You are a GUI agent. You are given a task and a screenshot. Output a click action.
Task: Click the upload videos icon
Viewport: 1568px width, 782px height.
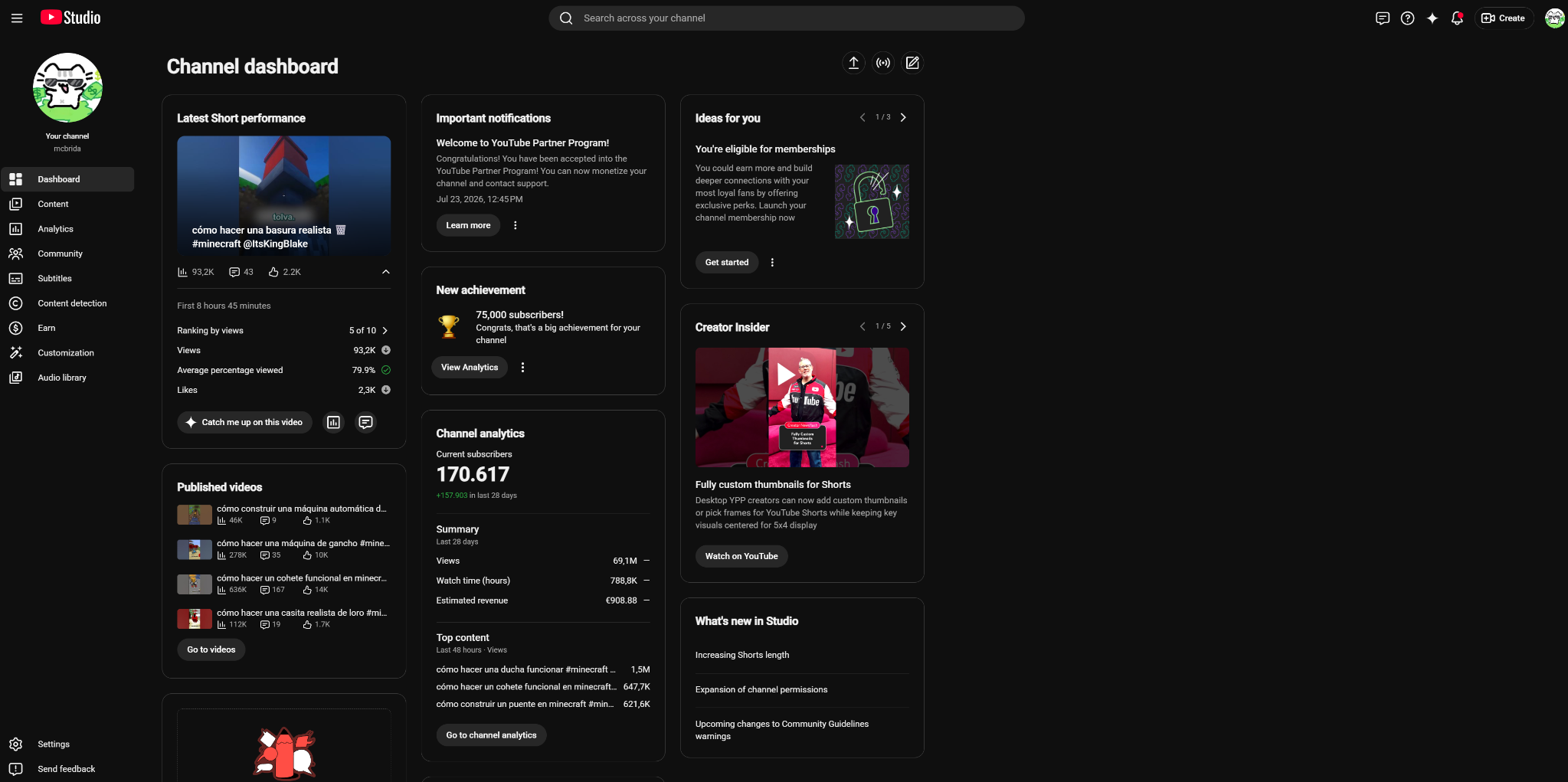853,63
